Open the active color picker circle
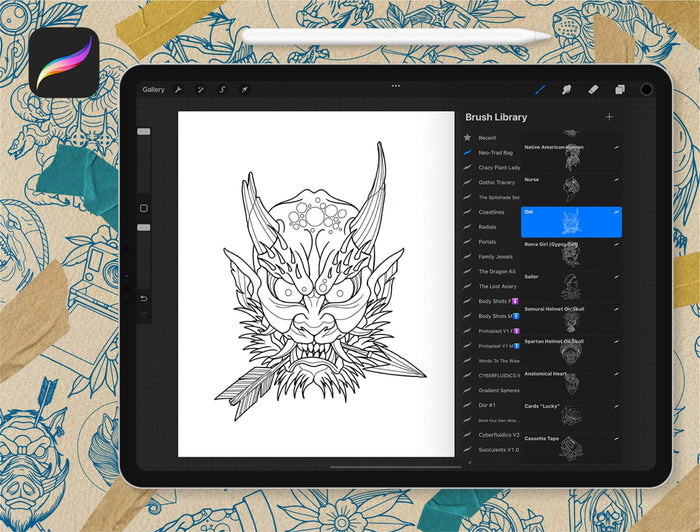 (647, 89)
